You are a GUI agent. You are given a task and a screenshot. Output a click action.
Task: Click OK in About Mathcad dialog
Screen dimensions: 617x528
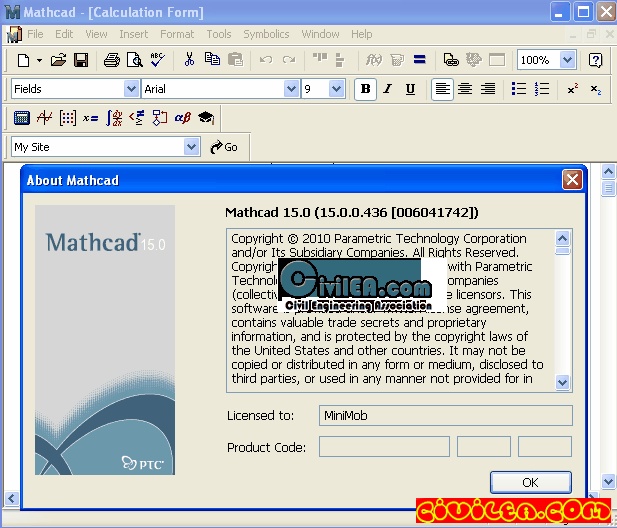[x=530, y=482]
